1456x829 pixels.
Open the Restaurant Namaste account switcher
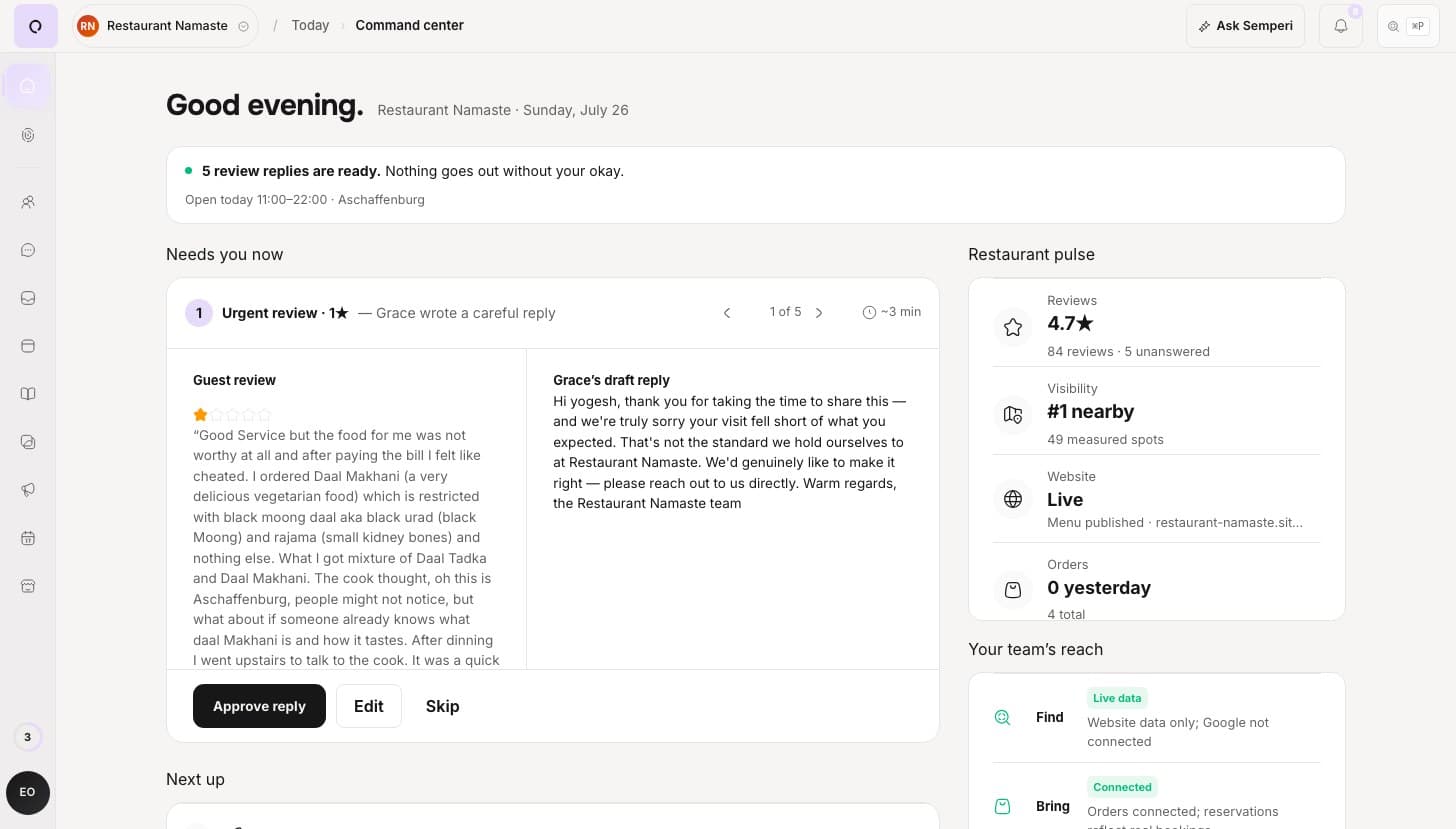(x=166, y=26)
